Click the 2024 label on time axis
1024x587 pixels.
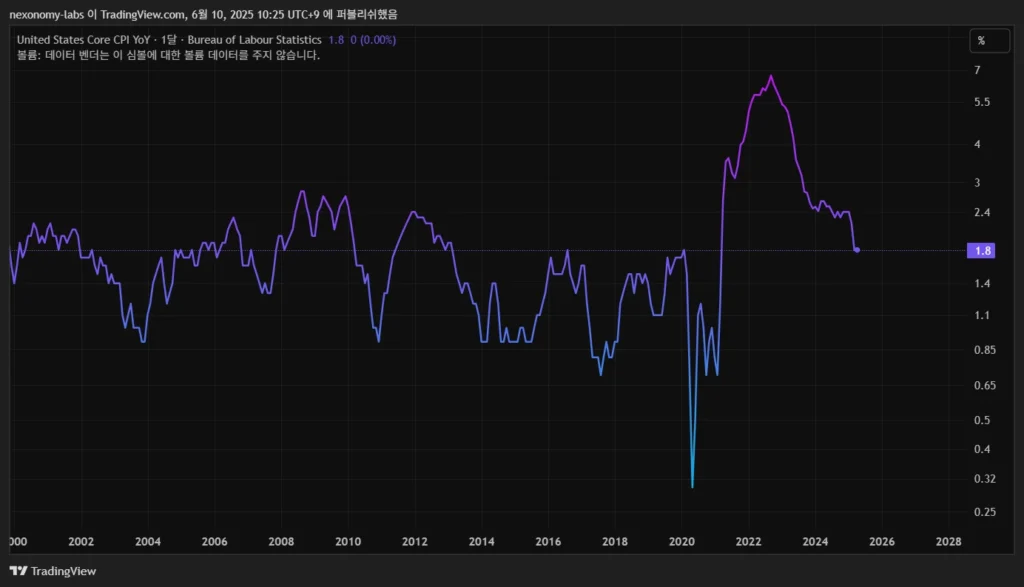click(815, 542)
